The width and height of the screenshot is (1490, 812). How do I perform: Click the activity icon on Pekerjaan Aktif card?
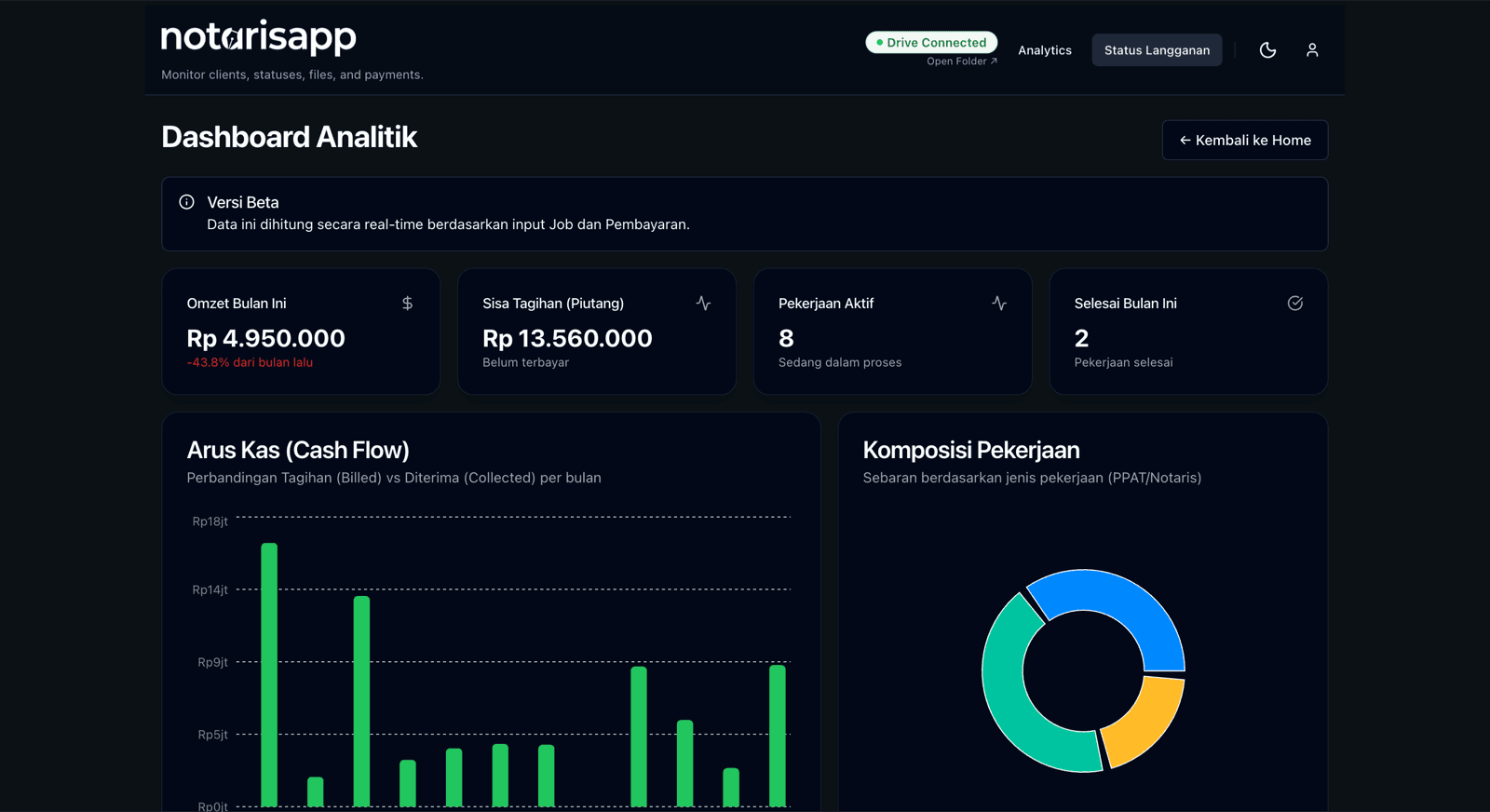click(x=999, y=304)
